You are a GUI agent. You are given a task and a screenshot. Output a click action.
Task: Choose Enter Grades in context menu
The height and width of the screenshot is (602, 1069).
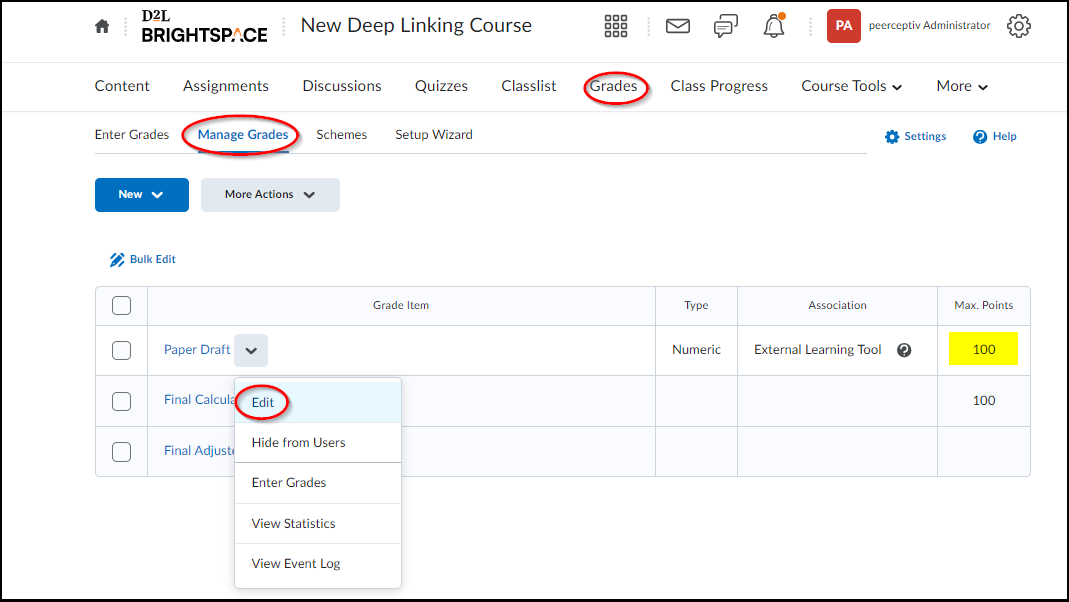[318, 483]
